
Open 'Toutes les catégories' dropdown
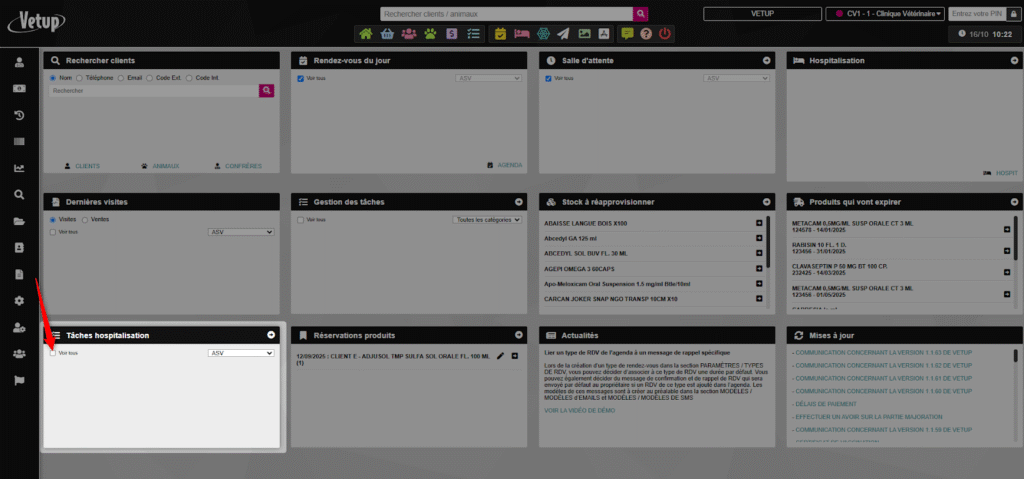(x=488, y=219)
